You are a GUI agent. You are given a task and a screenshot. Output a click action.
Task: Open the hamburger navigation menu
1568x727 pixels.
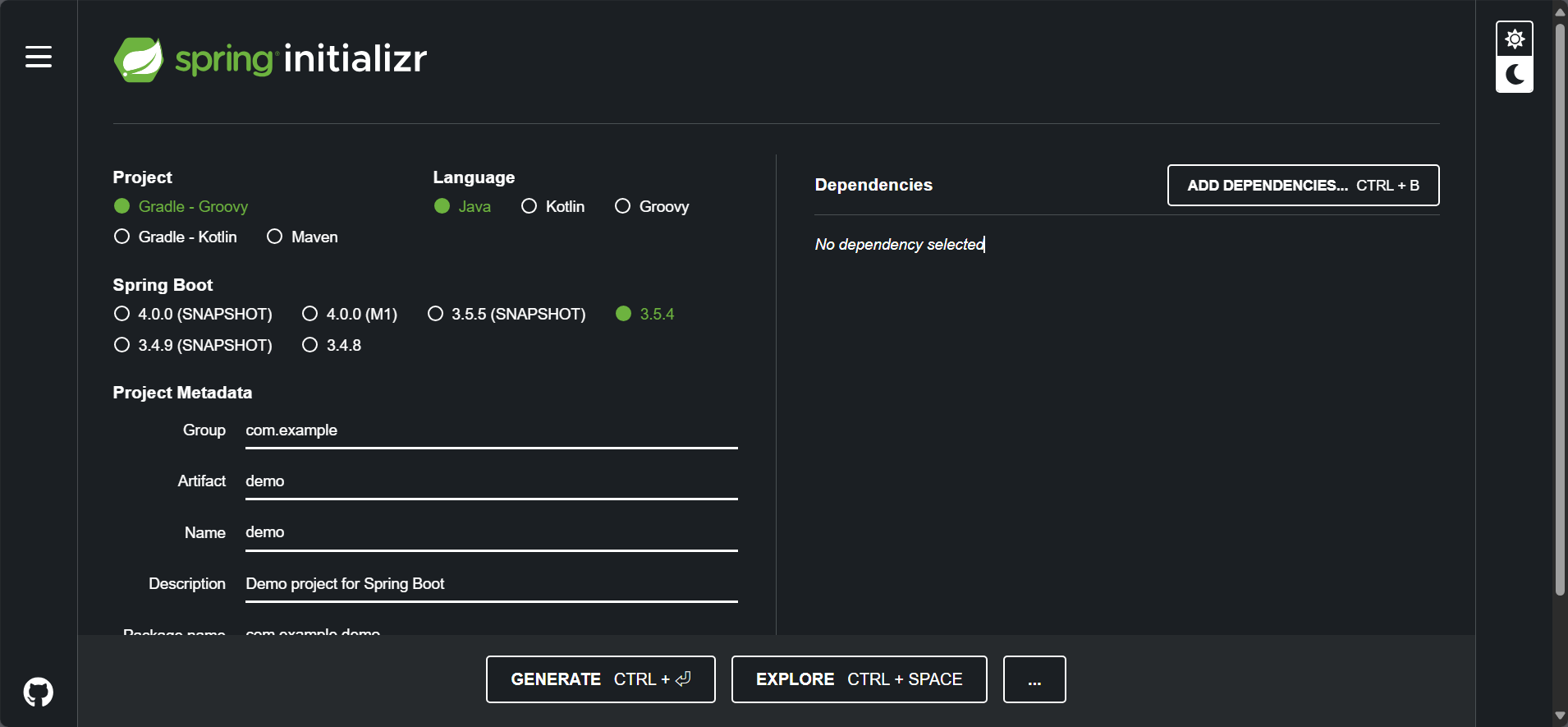click(39, 57)
